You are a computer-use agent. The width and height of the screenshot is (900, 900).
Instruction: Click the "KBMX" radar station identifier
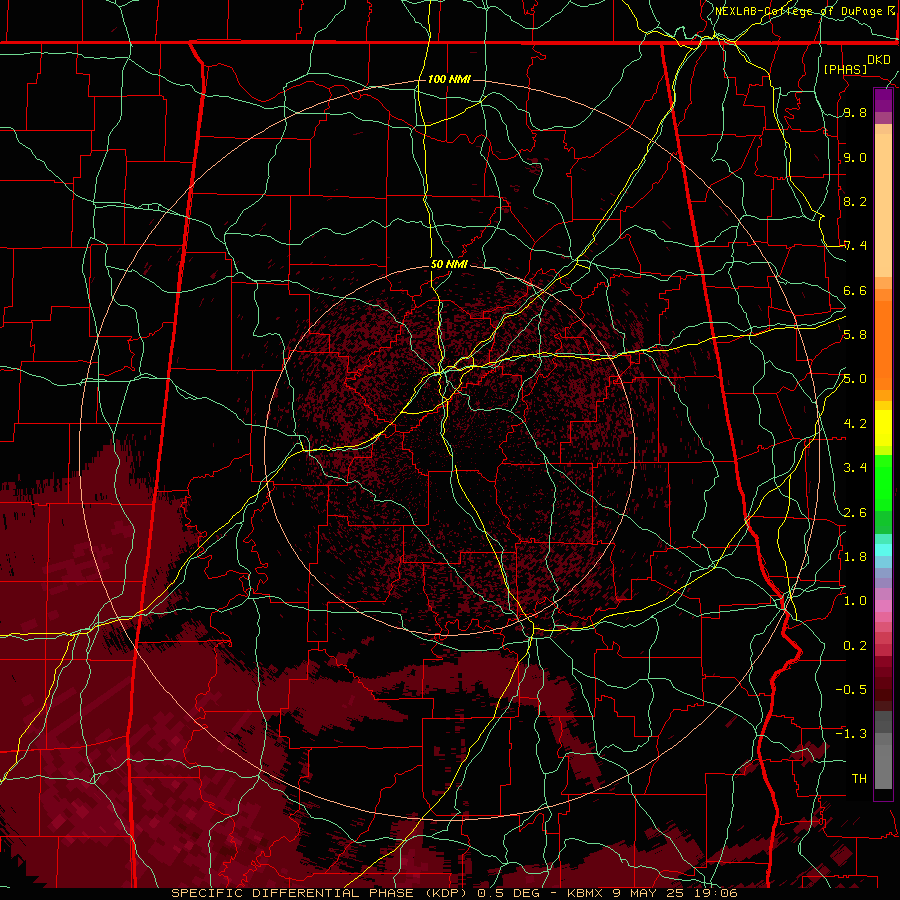click(584, 893)
